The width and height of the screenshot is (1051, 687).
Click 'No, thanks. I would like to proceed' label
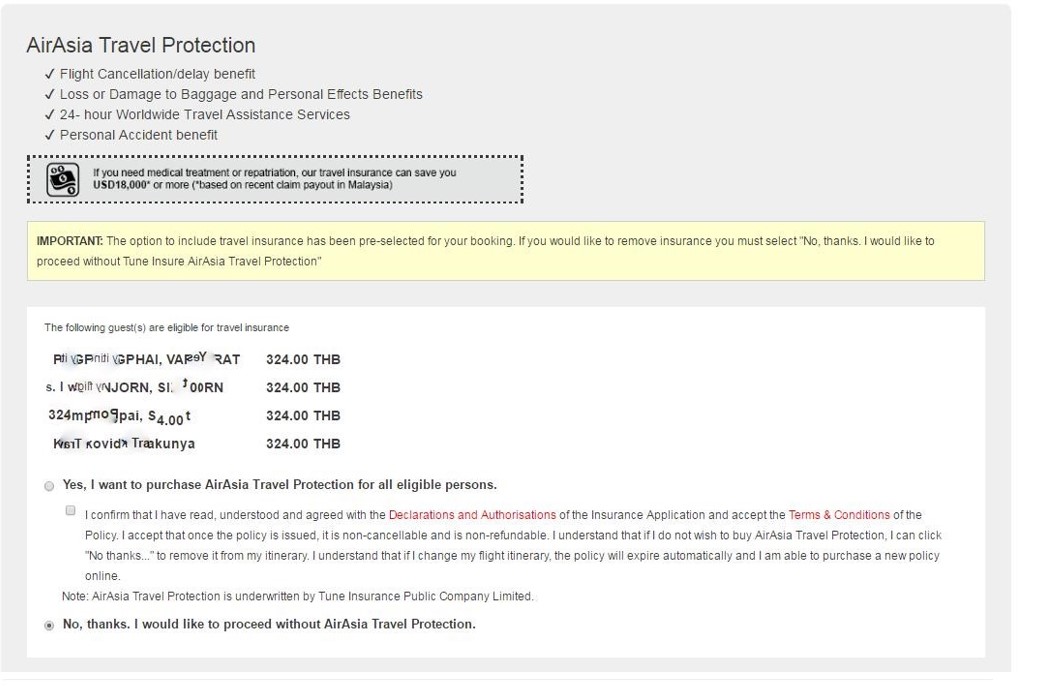pos(269,624)
